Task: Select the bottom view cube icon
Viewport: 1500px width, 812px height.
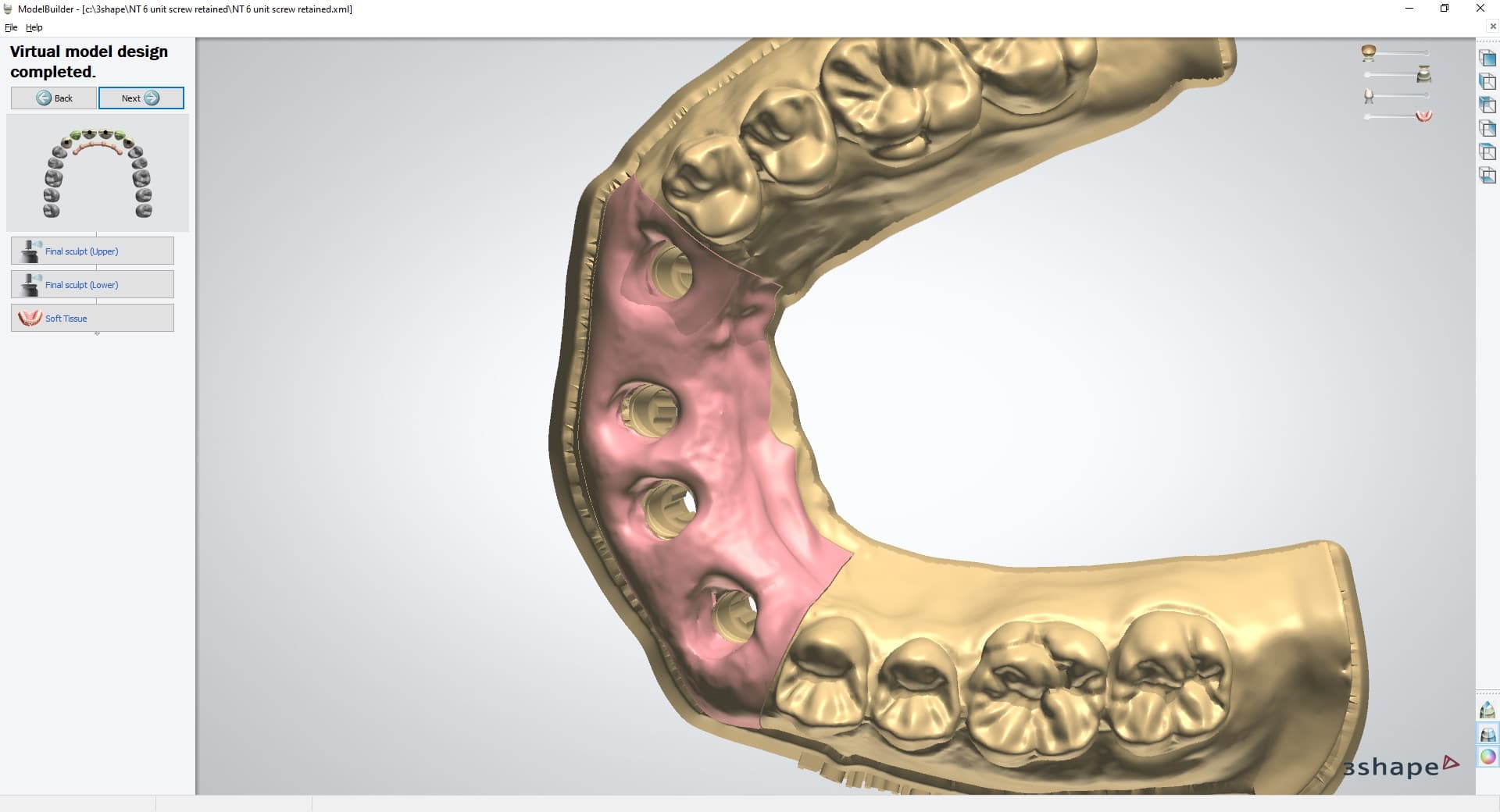Action: click(x=1488, y=176)
